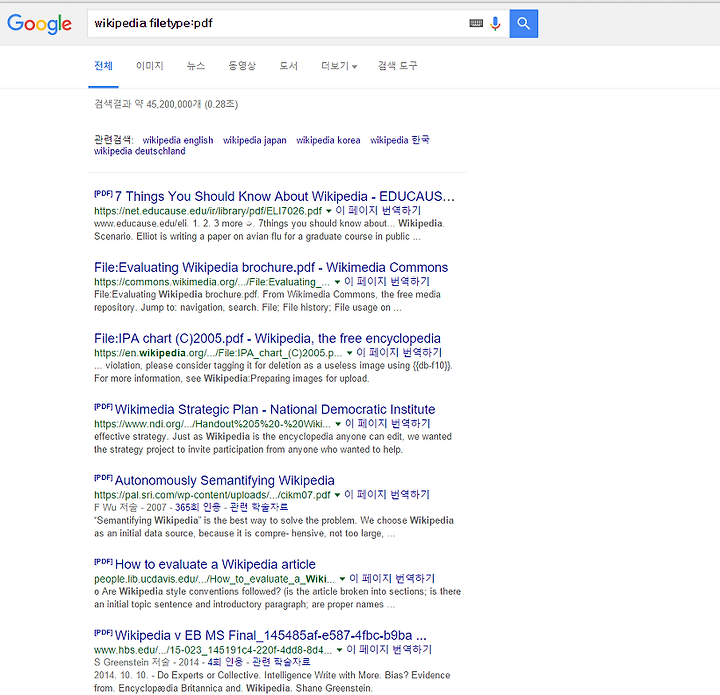Open File:IPA chart (C)2005.pdf result
The height and width of the screenshot is (695, 720).
267,338
